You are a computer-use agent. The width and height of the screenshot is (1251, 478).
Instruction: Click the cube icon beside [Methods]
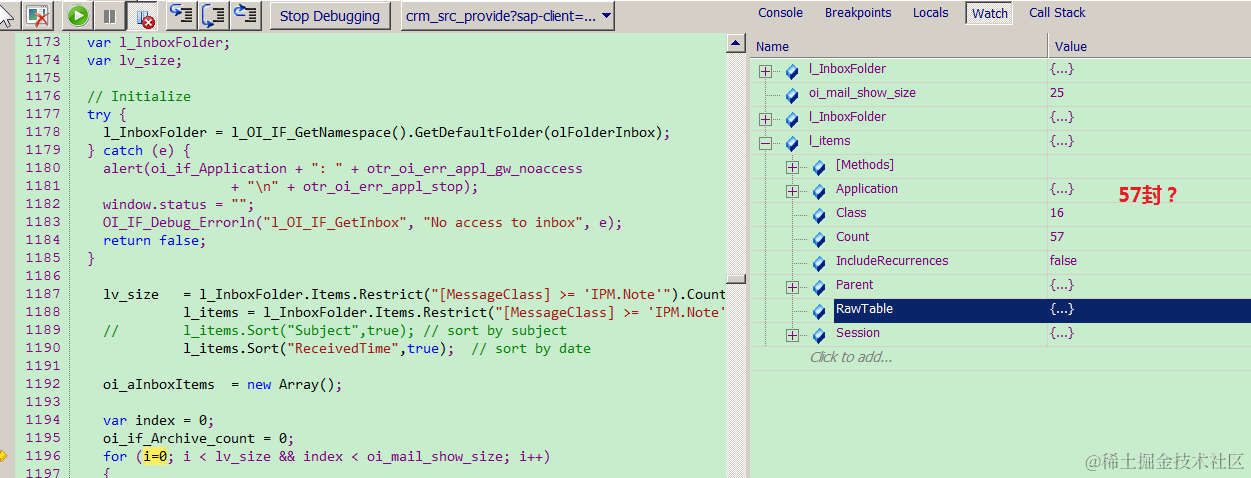click(819, 167)
